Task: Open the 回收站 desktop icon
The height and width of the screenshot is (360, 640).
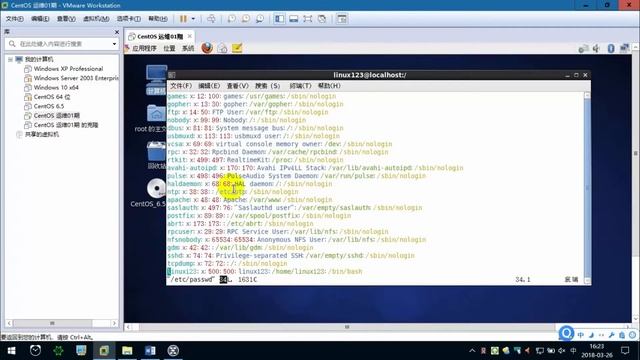Action: click(x=157, y=155)
